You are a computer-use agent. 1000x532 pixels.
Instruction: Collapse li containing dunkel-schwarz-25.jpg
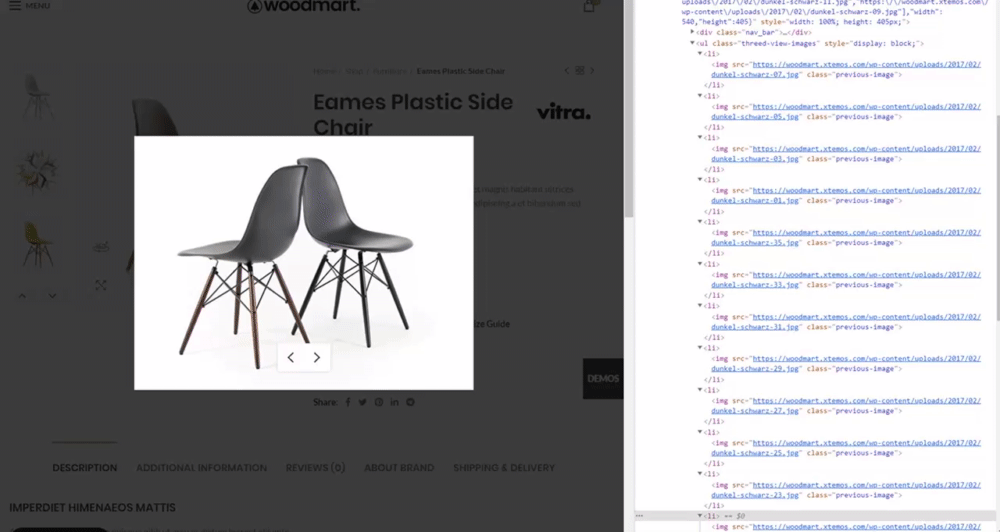[700, 432]
